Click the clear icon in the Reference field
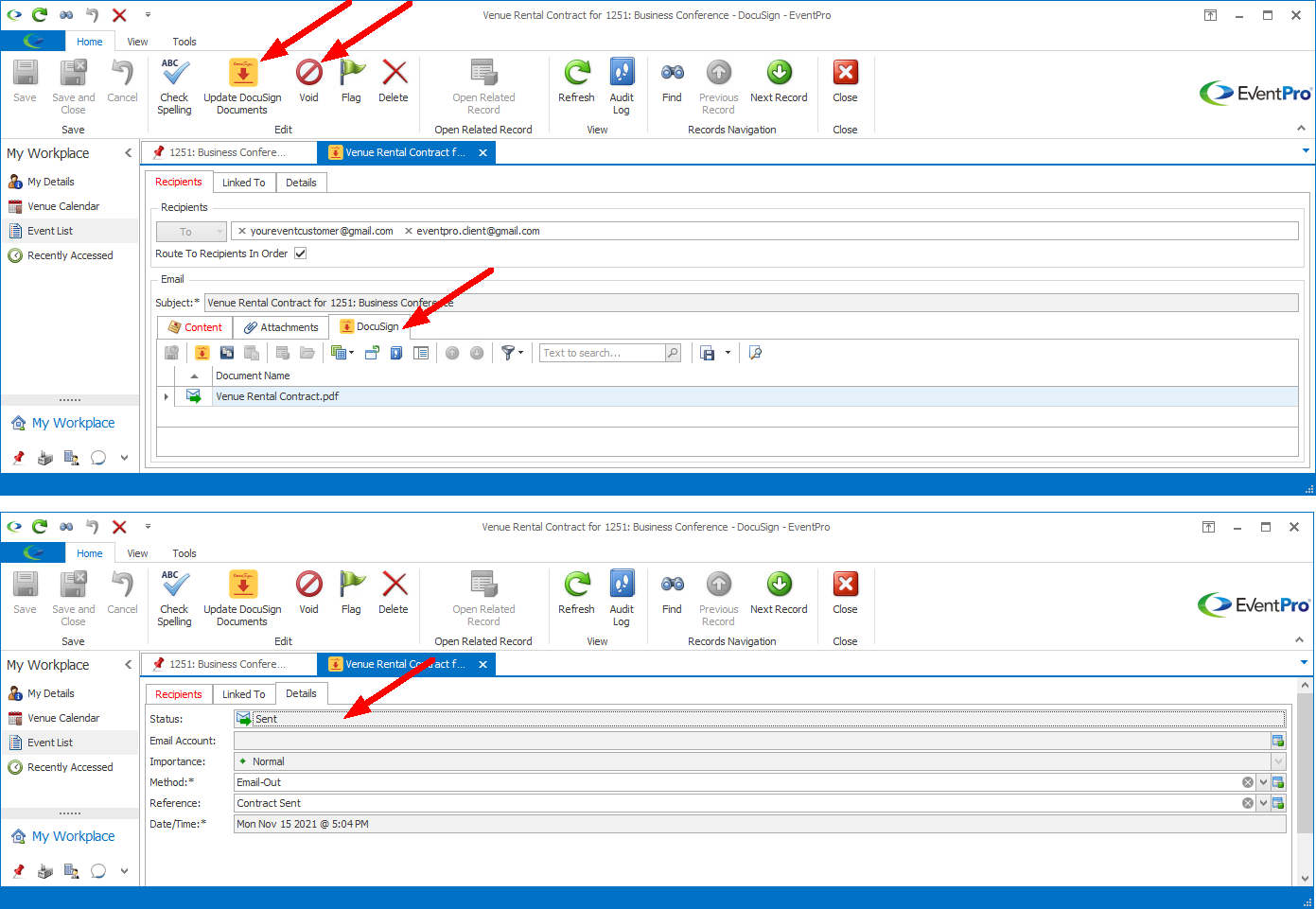The height and width of the screenshot is (909, 1316). pyautogui.click(x=1248, y=803)
